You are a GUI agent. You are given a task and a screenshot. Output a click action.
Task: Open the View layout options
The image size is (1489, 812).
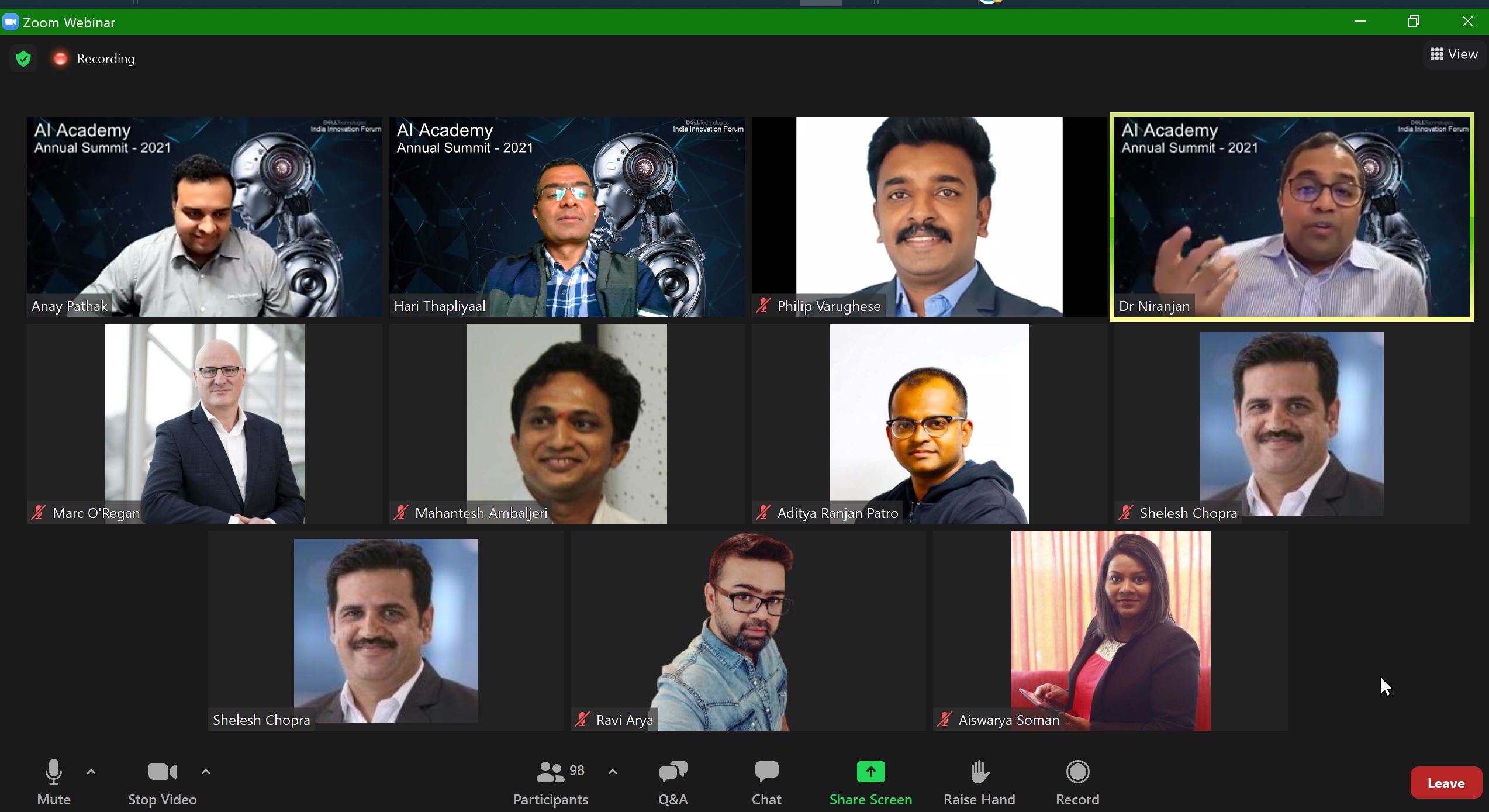tap(1454, 54)
